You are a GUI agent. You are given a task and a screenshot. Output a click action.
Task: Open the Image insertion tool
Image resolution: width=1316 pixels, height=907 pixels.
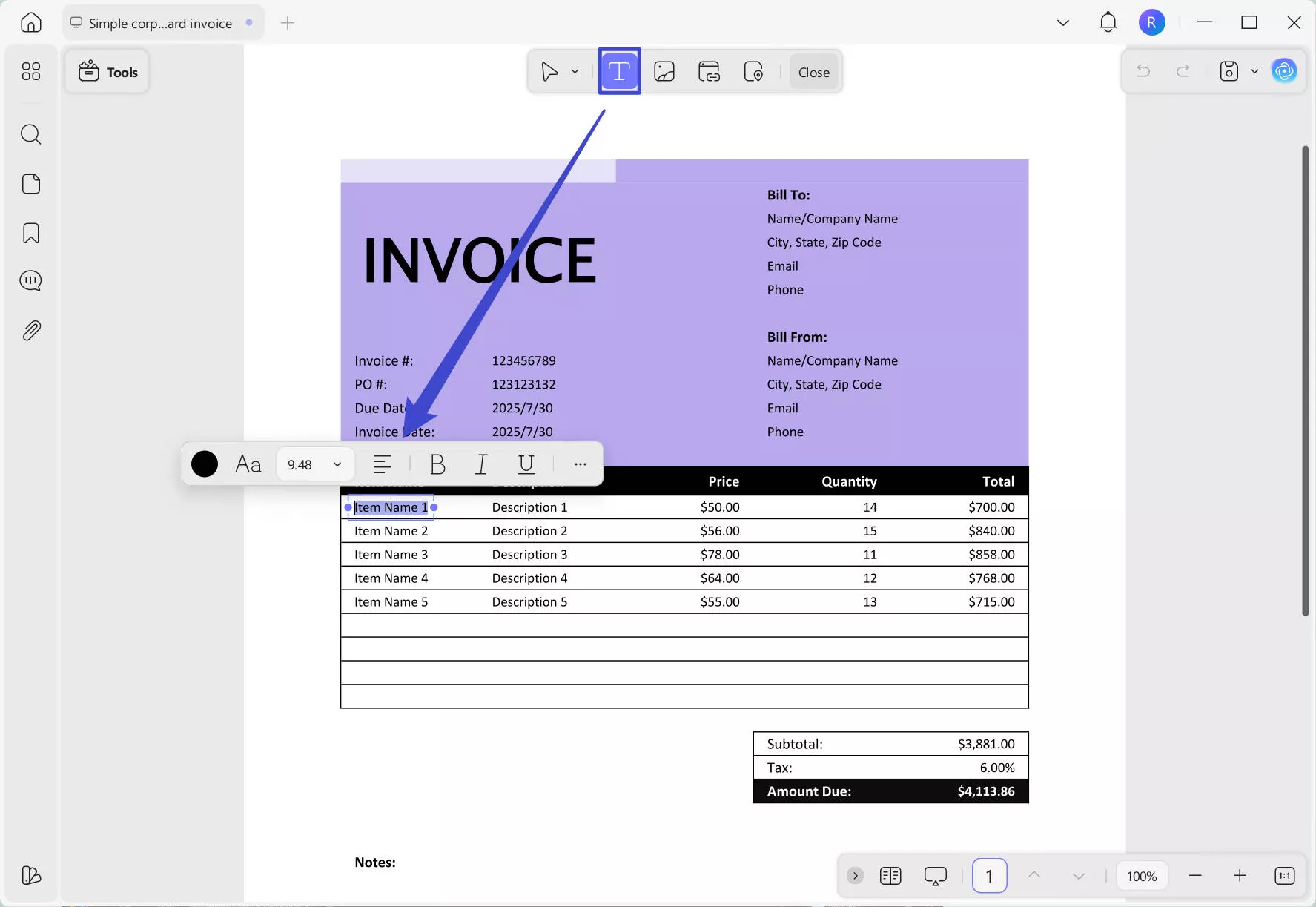click(664, 71)
